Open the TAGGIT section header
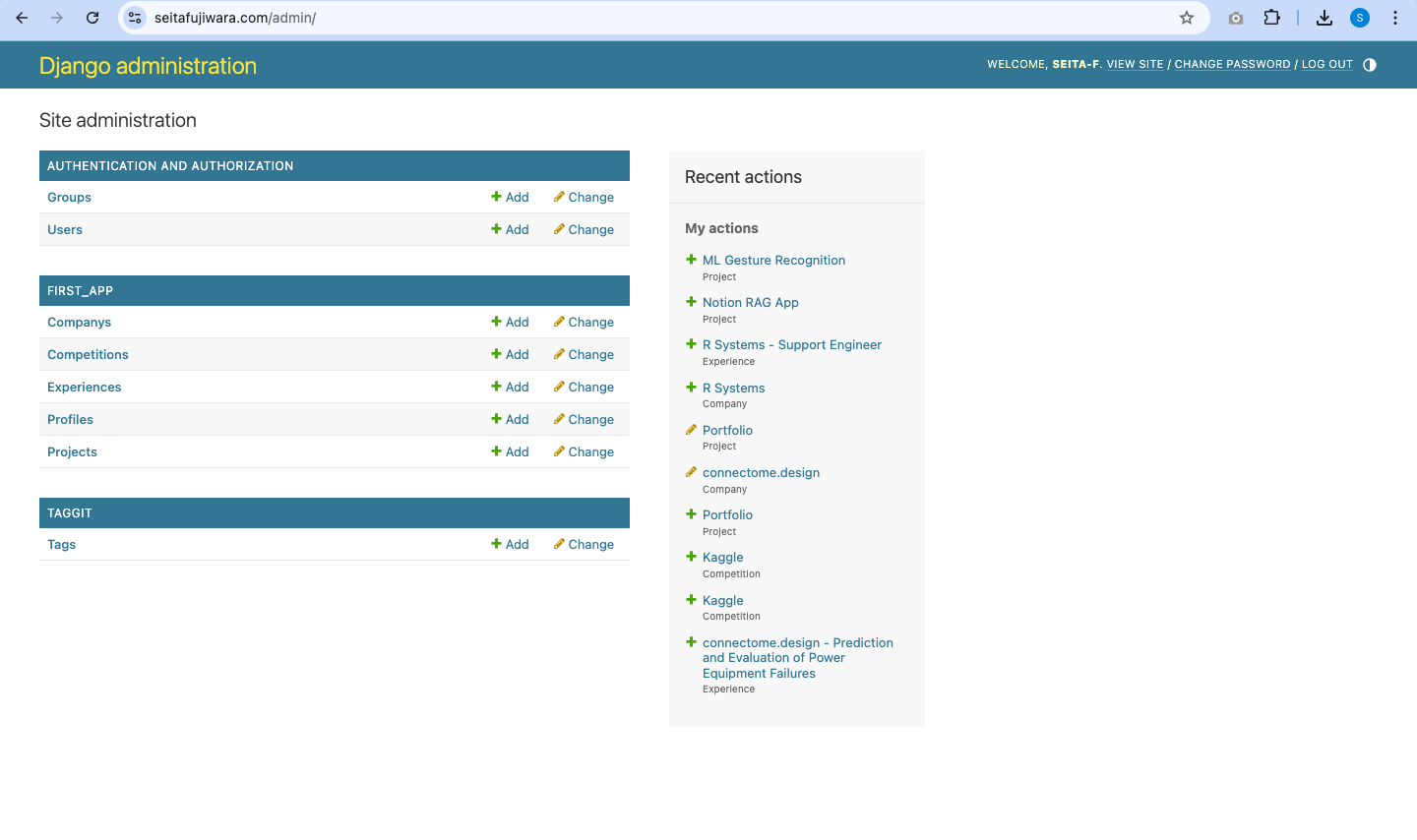The width and height of the screenshot is (1417, 840). (x=69, y=513)
